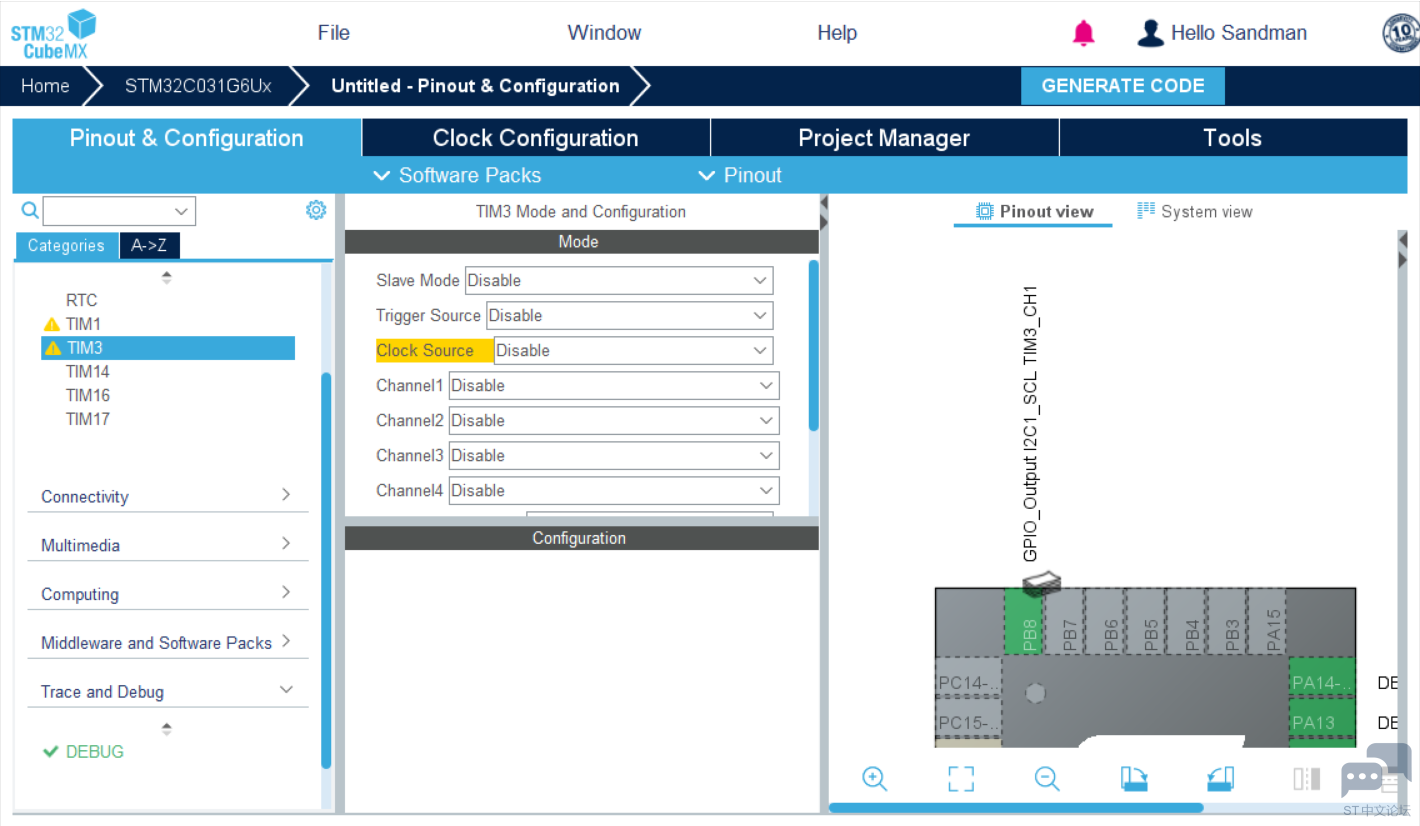Switch to the Project Manager tab

pyautogui.click(x=884, y=138)
